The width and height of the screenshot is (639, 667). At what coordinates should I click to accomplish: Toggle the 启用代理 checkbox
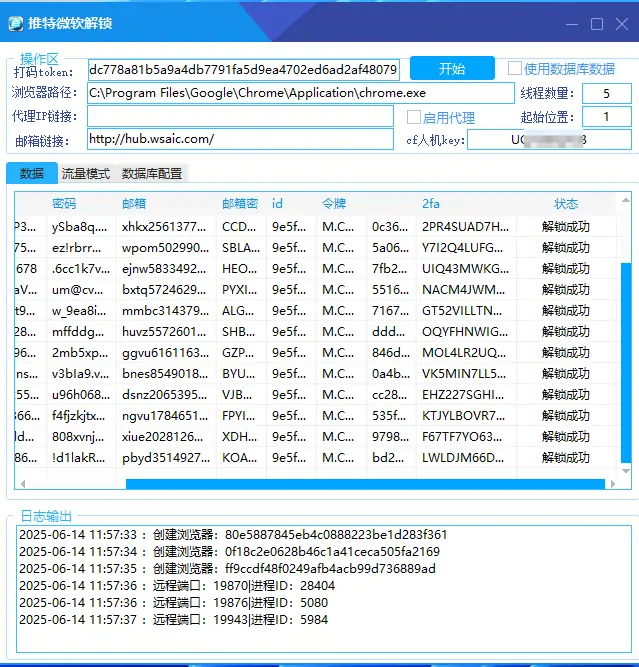(x=414, y=117)
